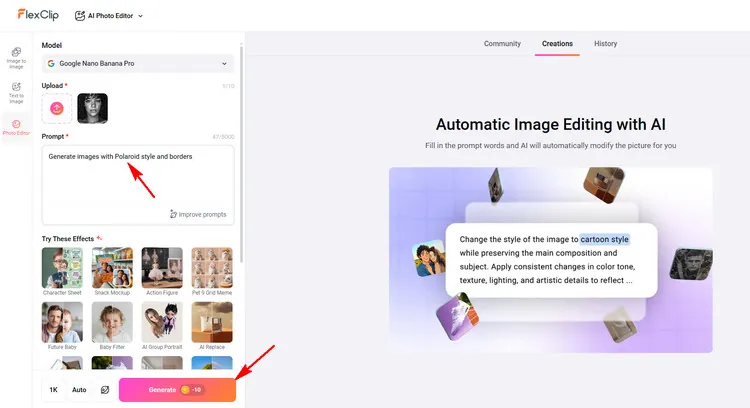
Task: Open the Text to Image tool
Action: 16,92
